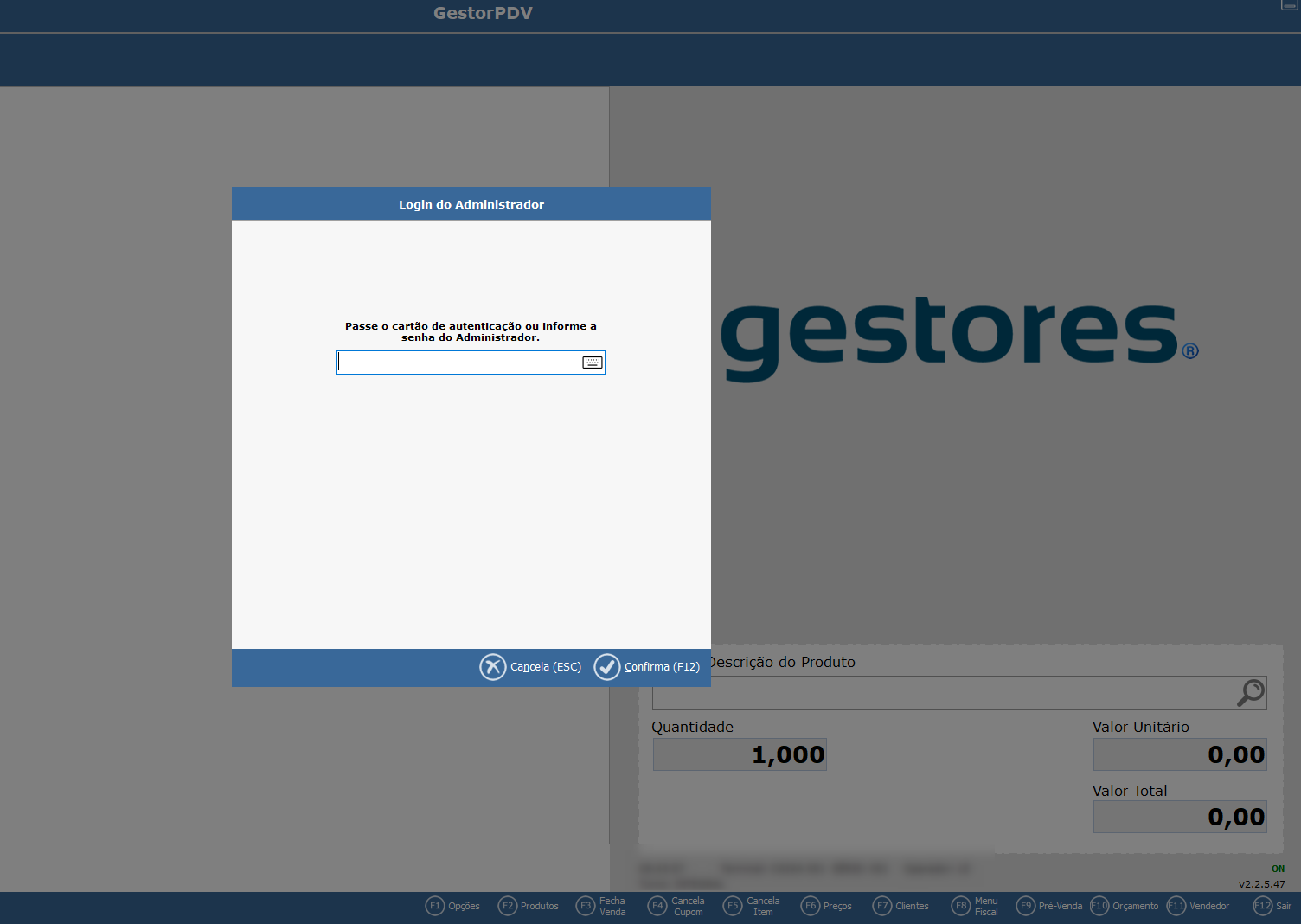This screenshot has height=924, width=1301.
Task: Click the on-screen keyboard icon in password field
Action: 592,363
